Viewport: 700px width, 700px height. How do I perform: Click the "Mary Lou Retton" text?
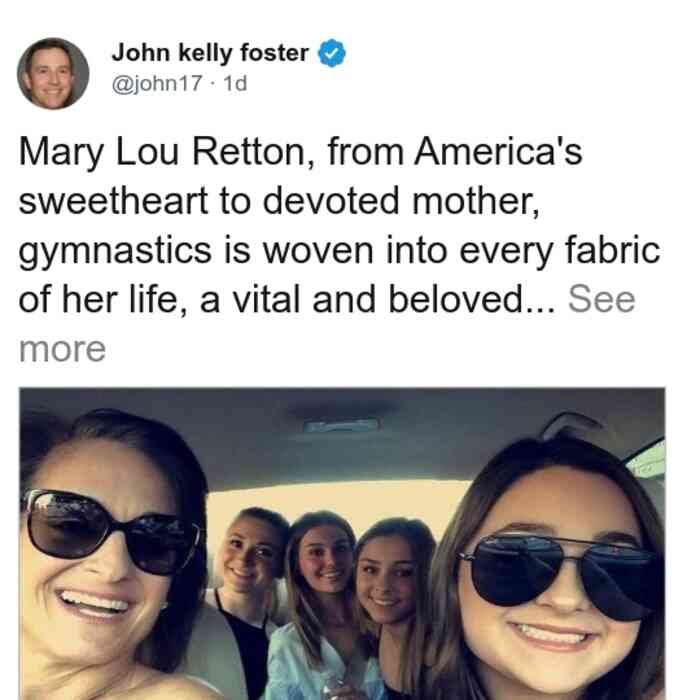[161, 152]
